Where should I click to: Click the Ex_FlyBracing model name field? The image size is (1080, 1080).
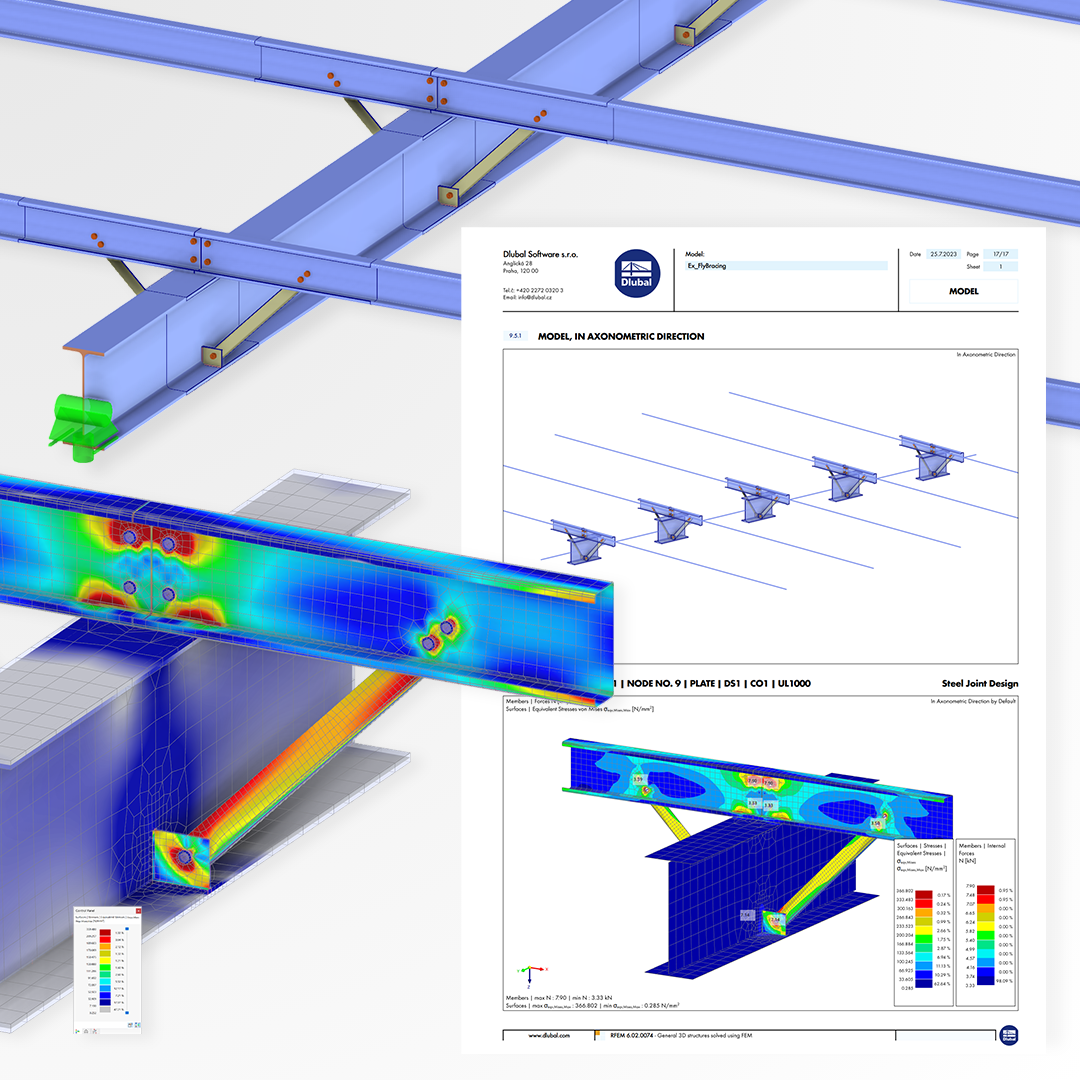click(786, 266)
